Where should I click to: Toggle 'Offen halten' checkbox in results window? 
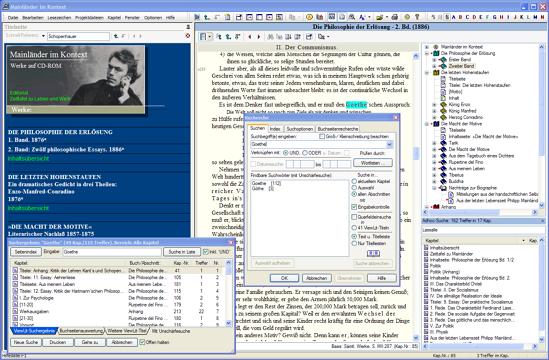point(142,342)
